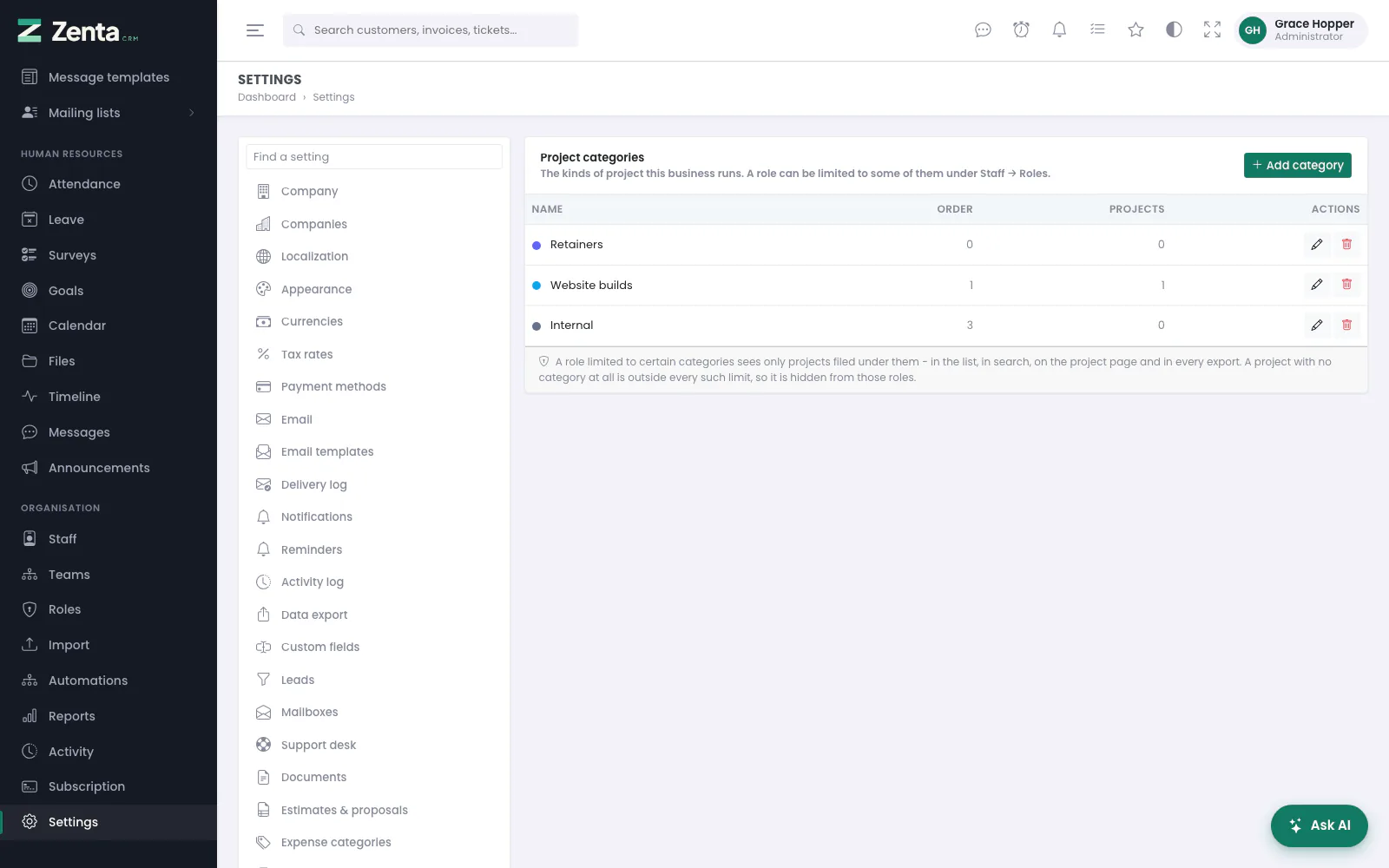Click the Retainers purple color dot
Screen dimensions: 1389x868
click(537, 246)
